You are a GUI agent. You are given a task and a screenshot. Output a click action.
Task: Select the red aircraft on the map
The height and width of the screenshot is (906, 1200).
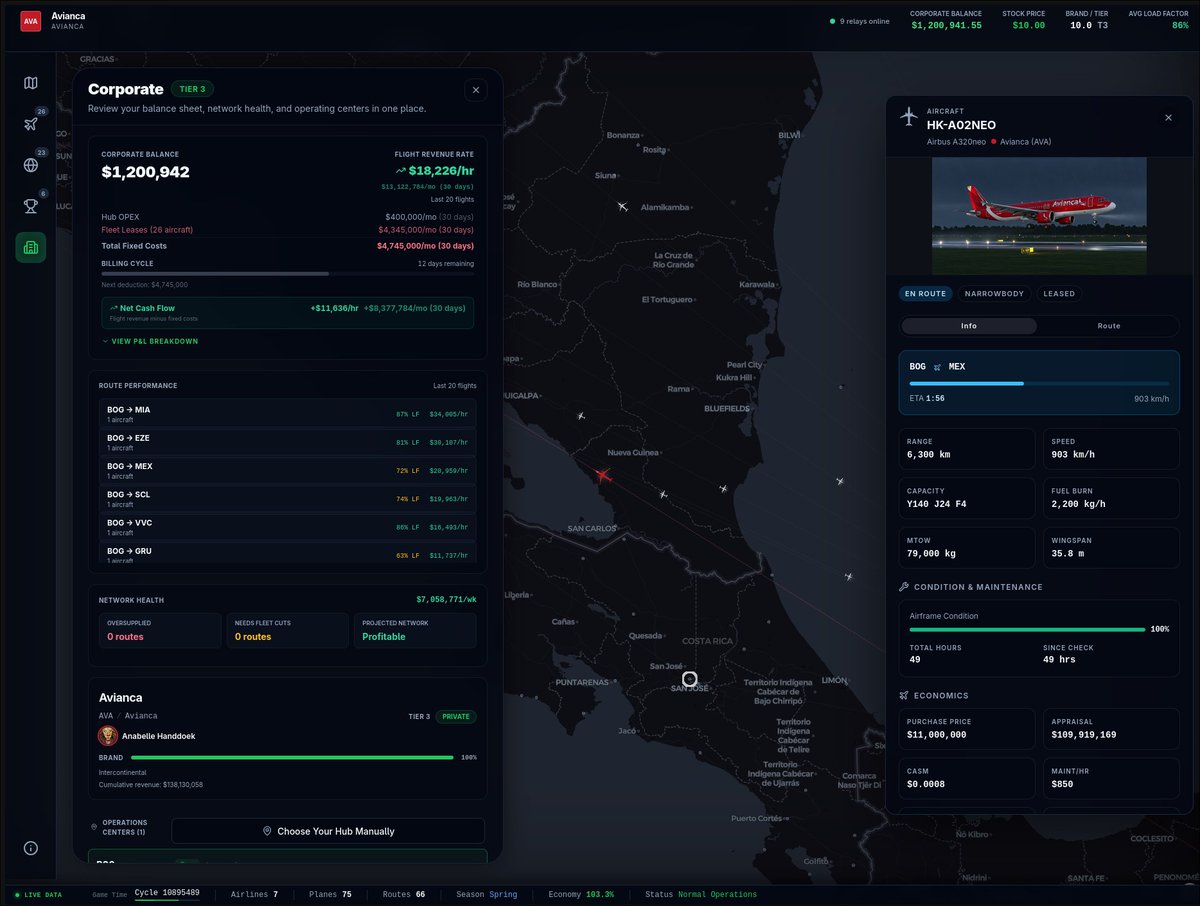click(x=602, y=476)
